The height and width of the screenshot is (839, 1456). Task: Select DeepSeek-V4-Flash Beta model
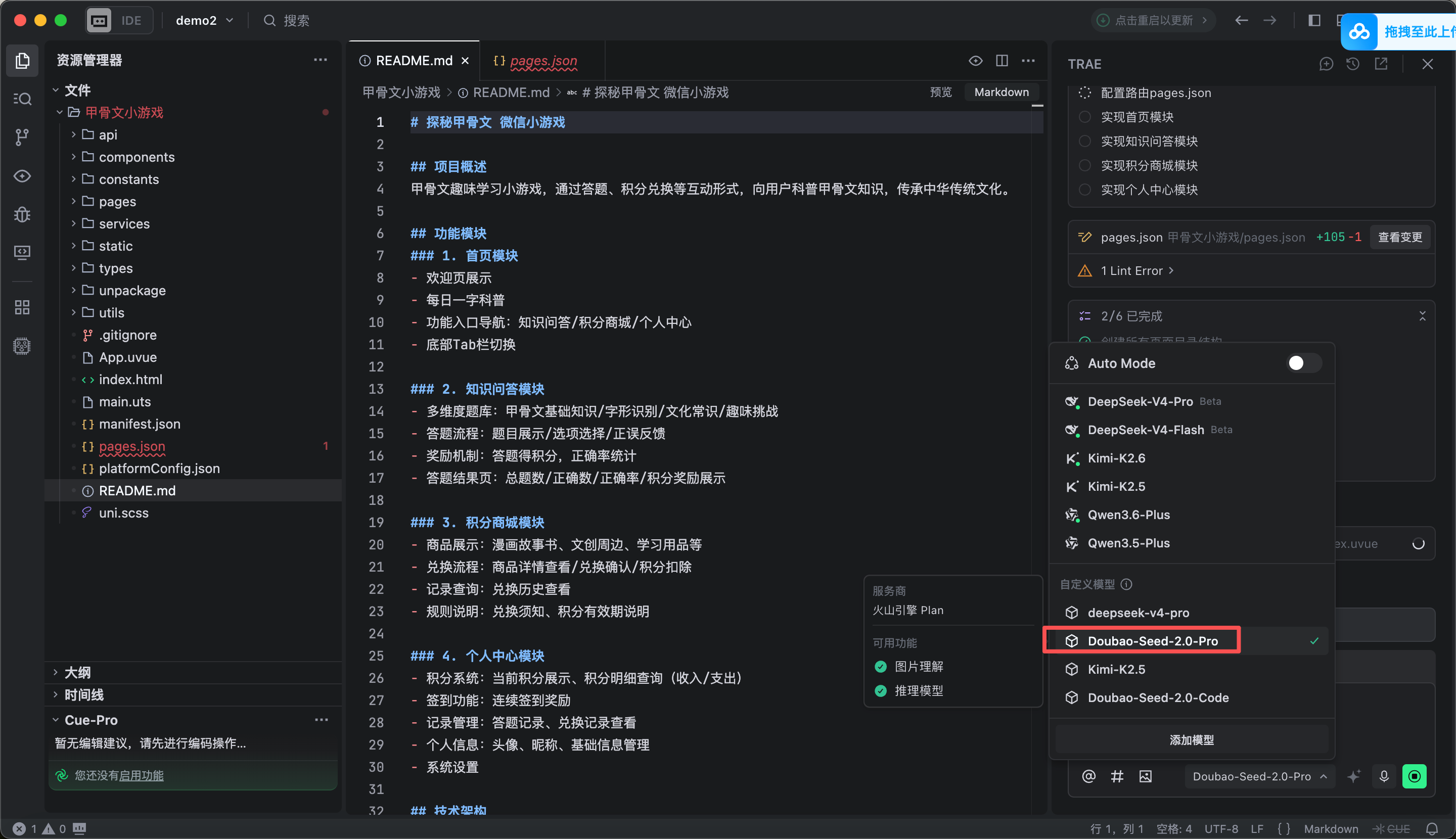click(1192, 430)
